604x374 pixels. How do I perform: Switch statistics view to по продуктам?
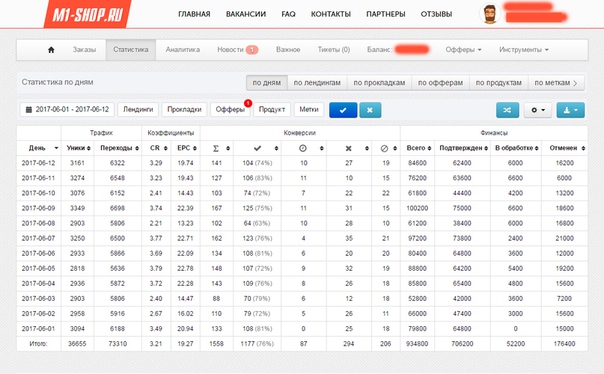click(x=498, y=83)
